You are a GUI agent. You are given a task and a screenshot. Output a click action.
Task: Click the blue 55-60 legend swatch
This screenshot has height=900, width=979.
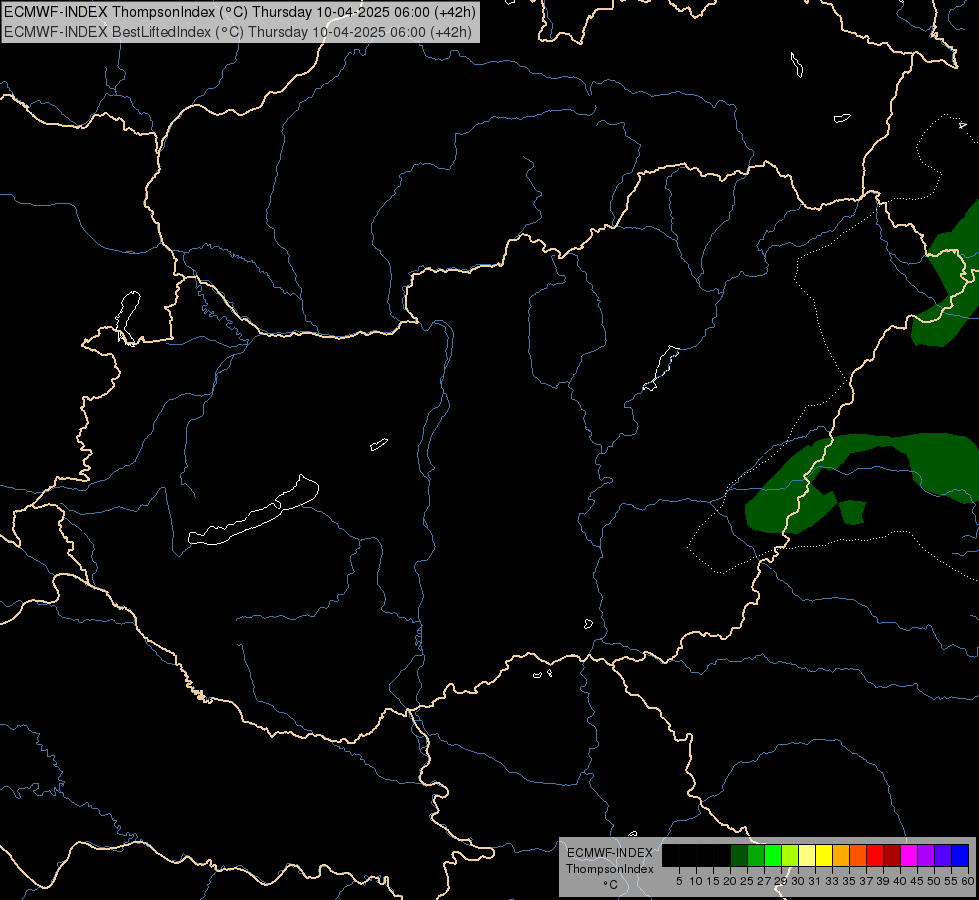click(960, 855)
